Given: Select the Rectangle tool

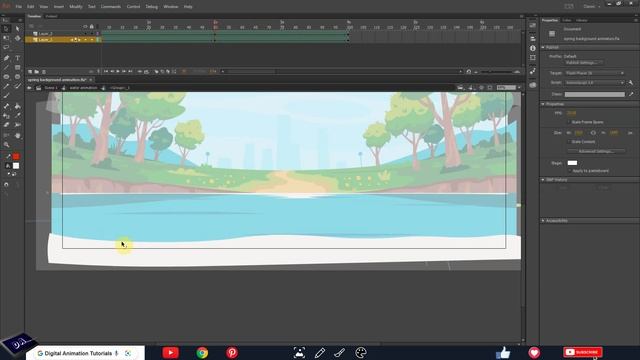Looking at the screenshot, I should tap(18, 67).
